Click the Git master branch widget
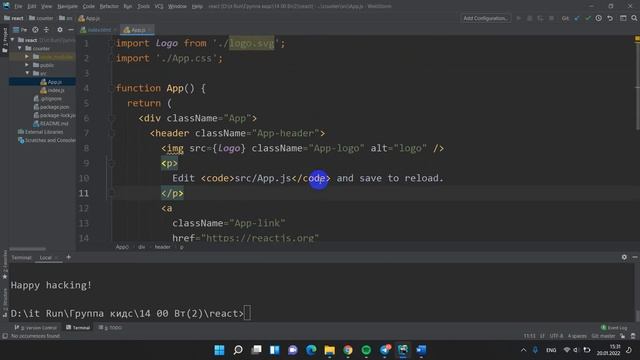 603,336
